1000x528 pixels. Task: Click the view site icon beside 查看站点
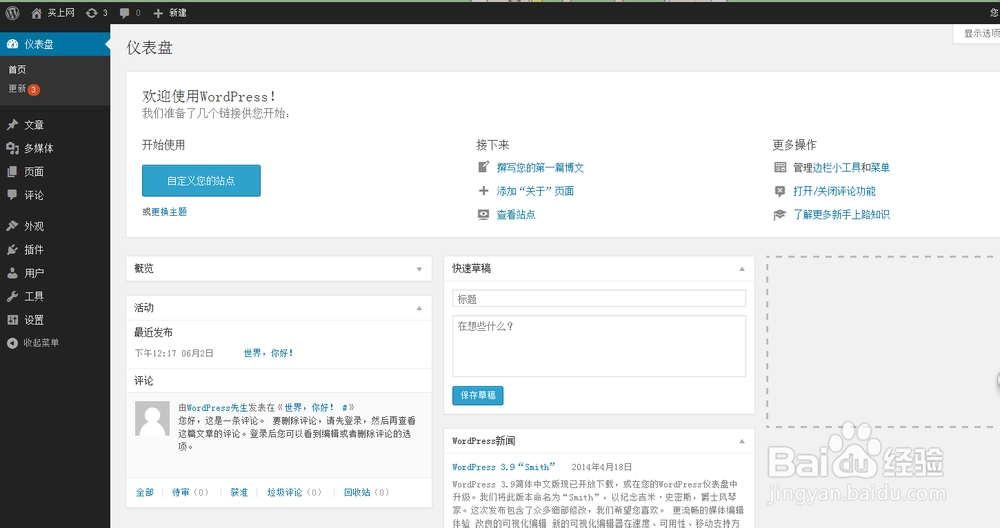[x=483, y=214]
